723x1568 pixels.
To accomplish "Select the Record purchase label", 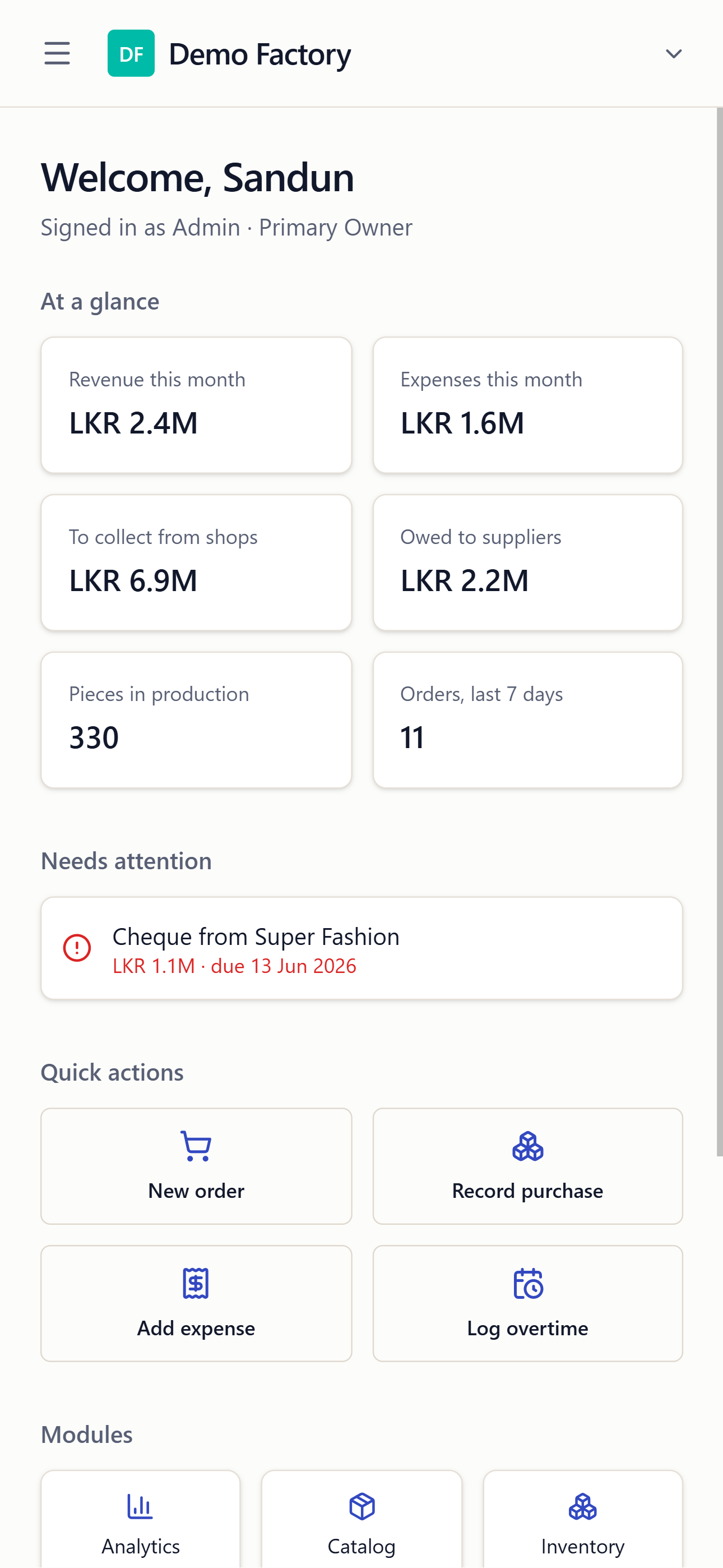I will [527, 1191].
